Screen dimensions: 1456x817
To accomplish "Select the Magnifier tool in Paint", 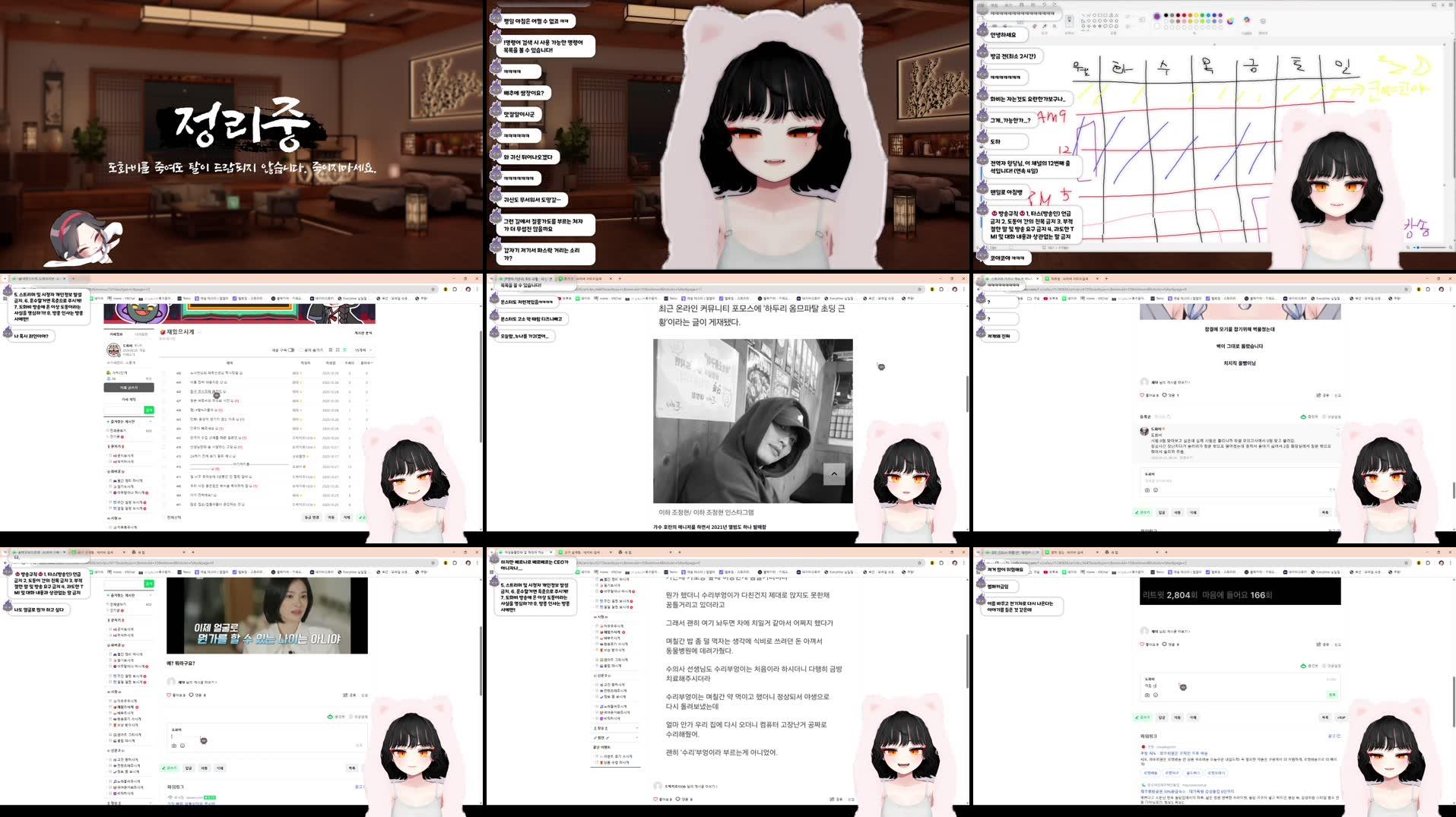I will (1055, 26).
